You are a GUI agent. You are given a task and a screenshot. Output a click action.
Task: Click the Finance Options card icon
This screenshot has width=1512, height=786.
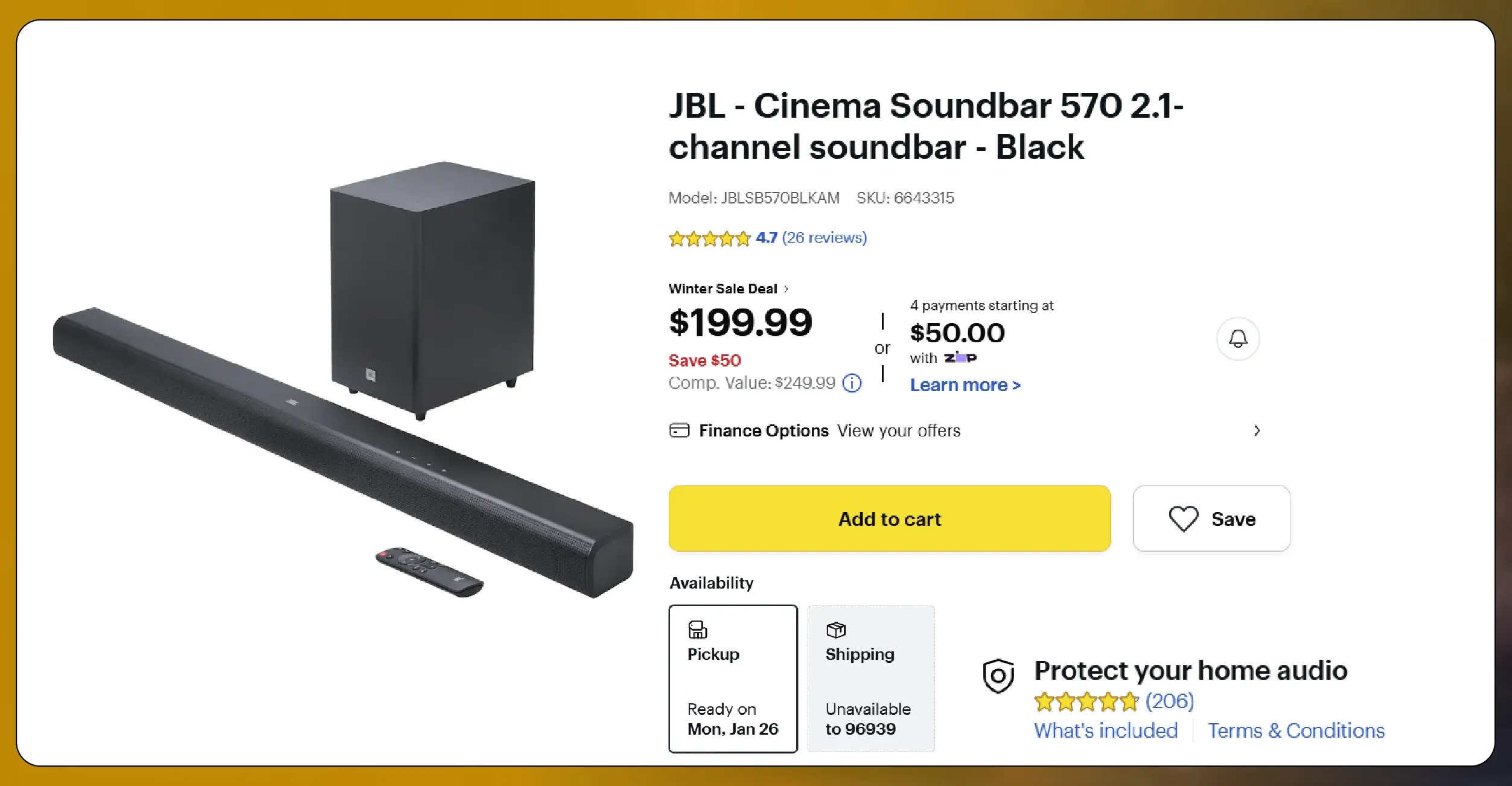pos(680,430)
